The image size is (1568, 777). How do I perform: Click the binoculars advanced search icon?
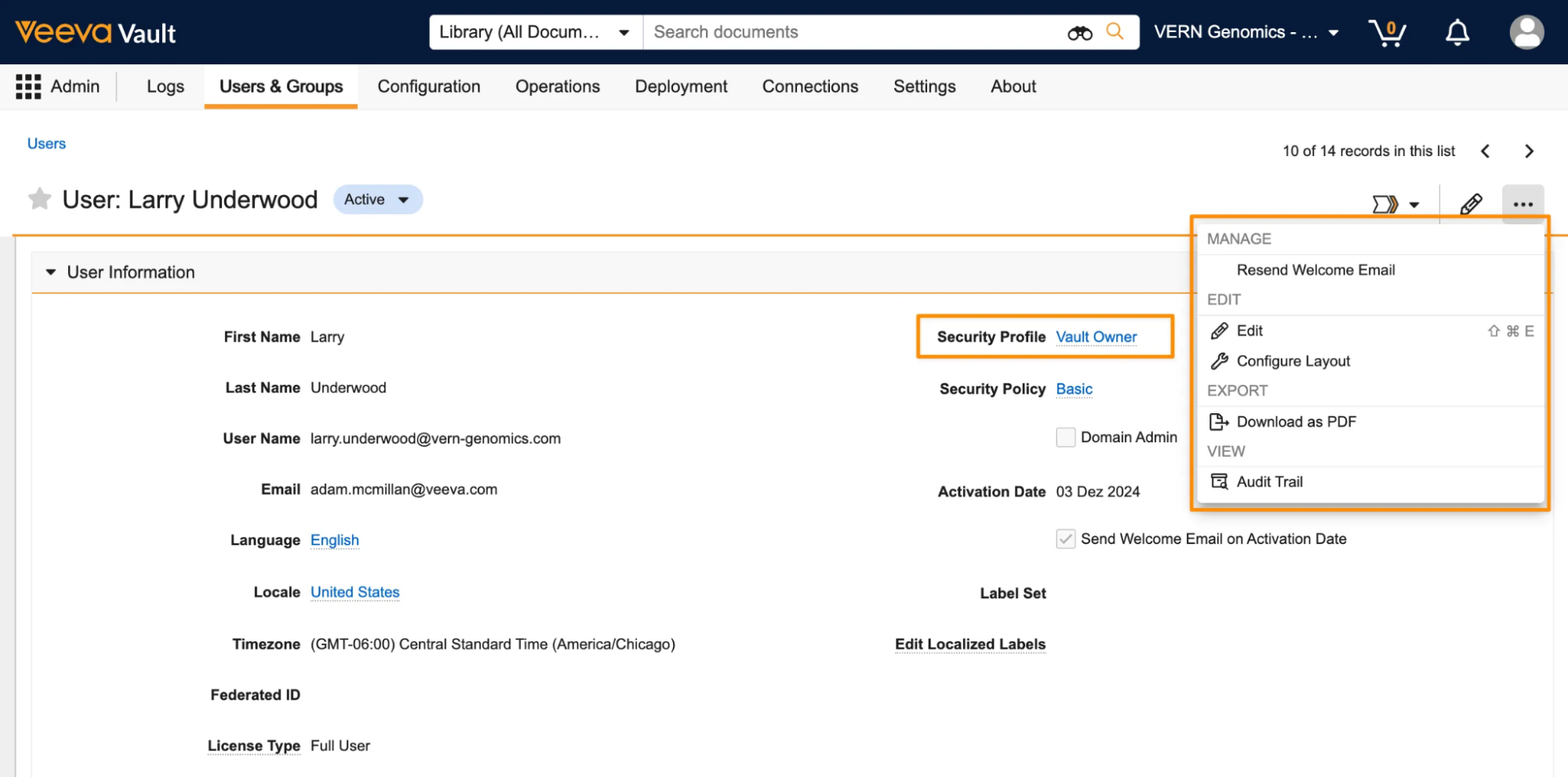click(x=1079, y=33)
